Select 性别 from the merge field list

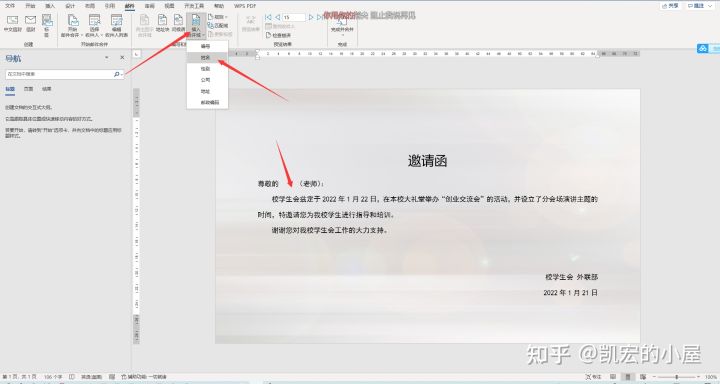pos(205,69)
